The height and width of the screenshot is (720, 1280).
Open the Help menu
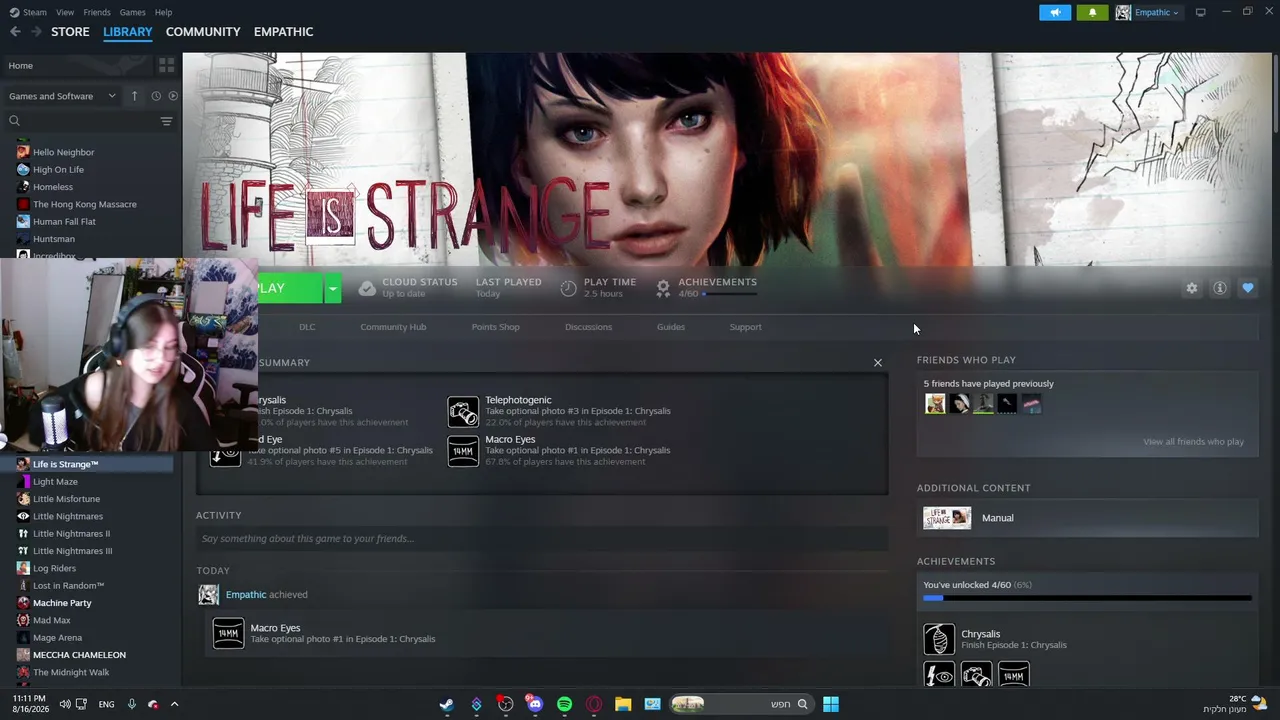pyautogui.click(x=163, y=12)
